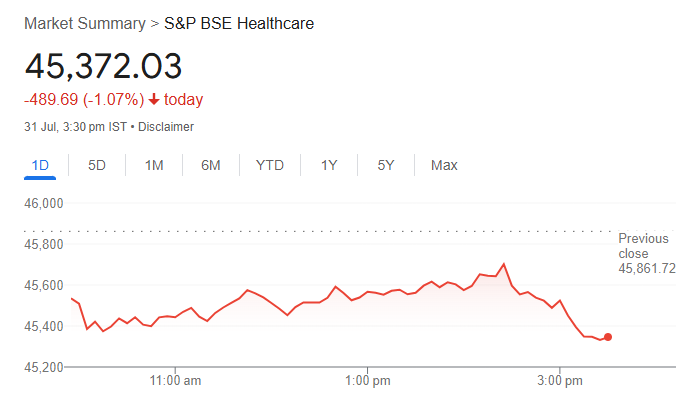The width and height of the screenshot is (686, 407).
Task: Click the 45,372.03 index value
Action: coord(104,66)
